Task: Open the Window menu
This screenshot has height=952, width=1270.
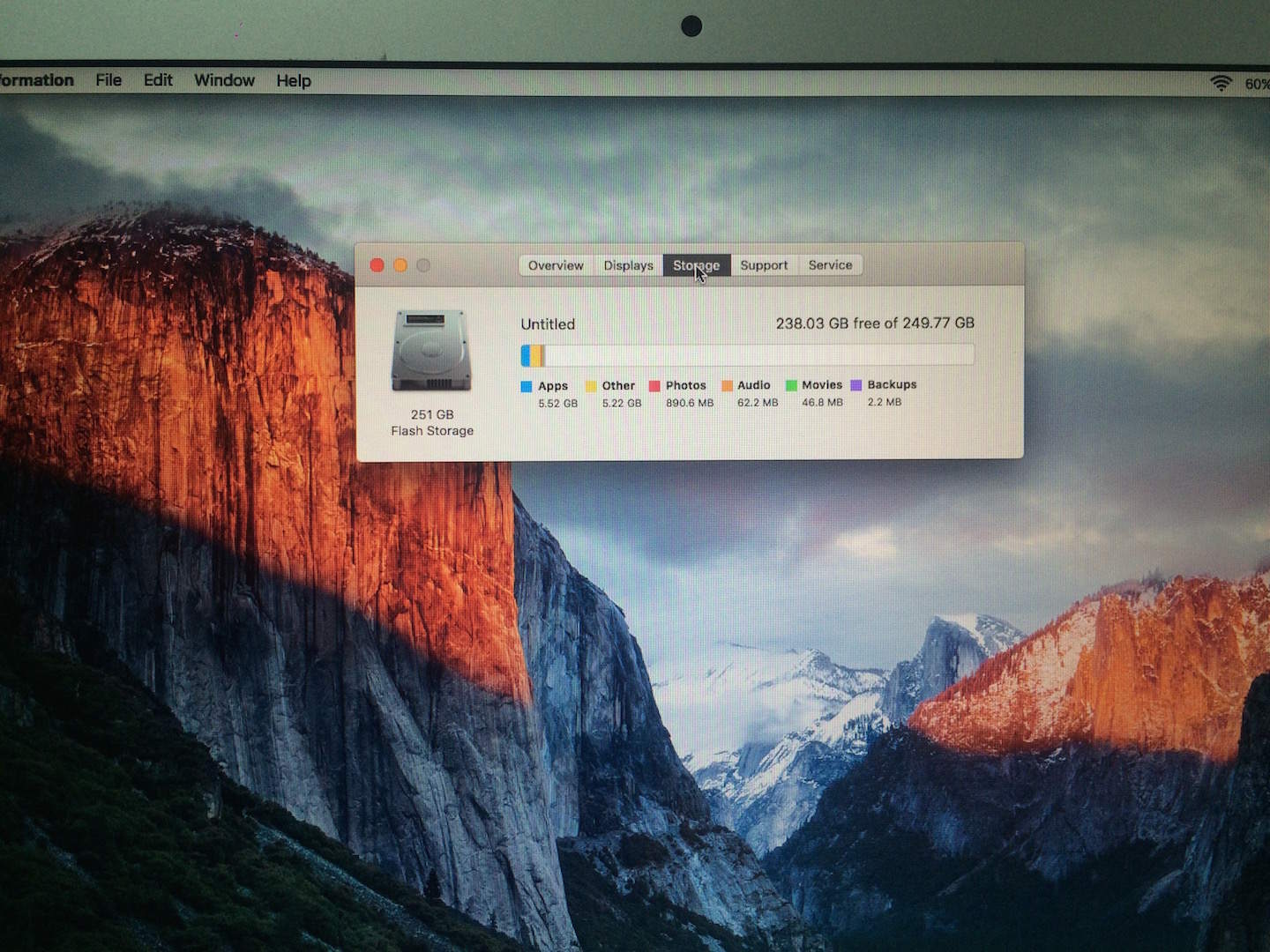Action: pos(224,80)
